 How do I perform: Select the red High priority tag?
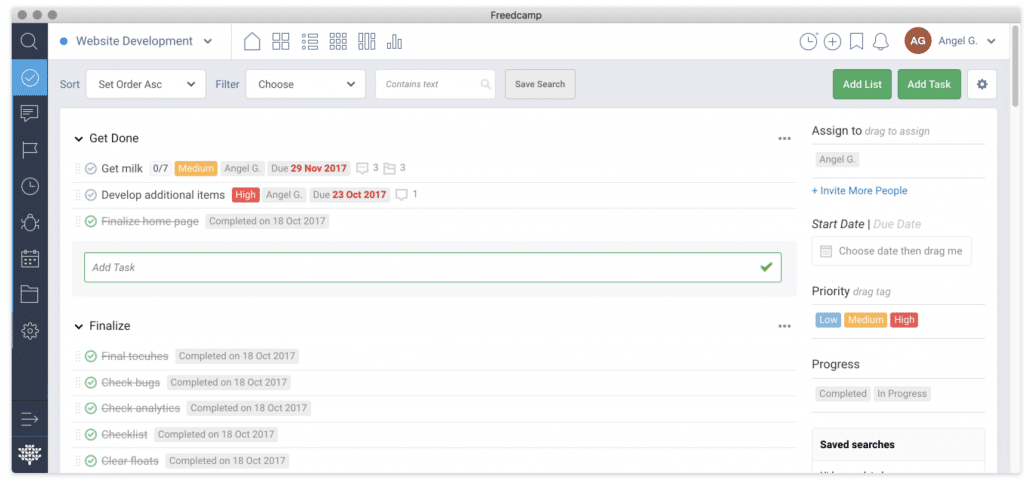tap(904, 320)
